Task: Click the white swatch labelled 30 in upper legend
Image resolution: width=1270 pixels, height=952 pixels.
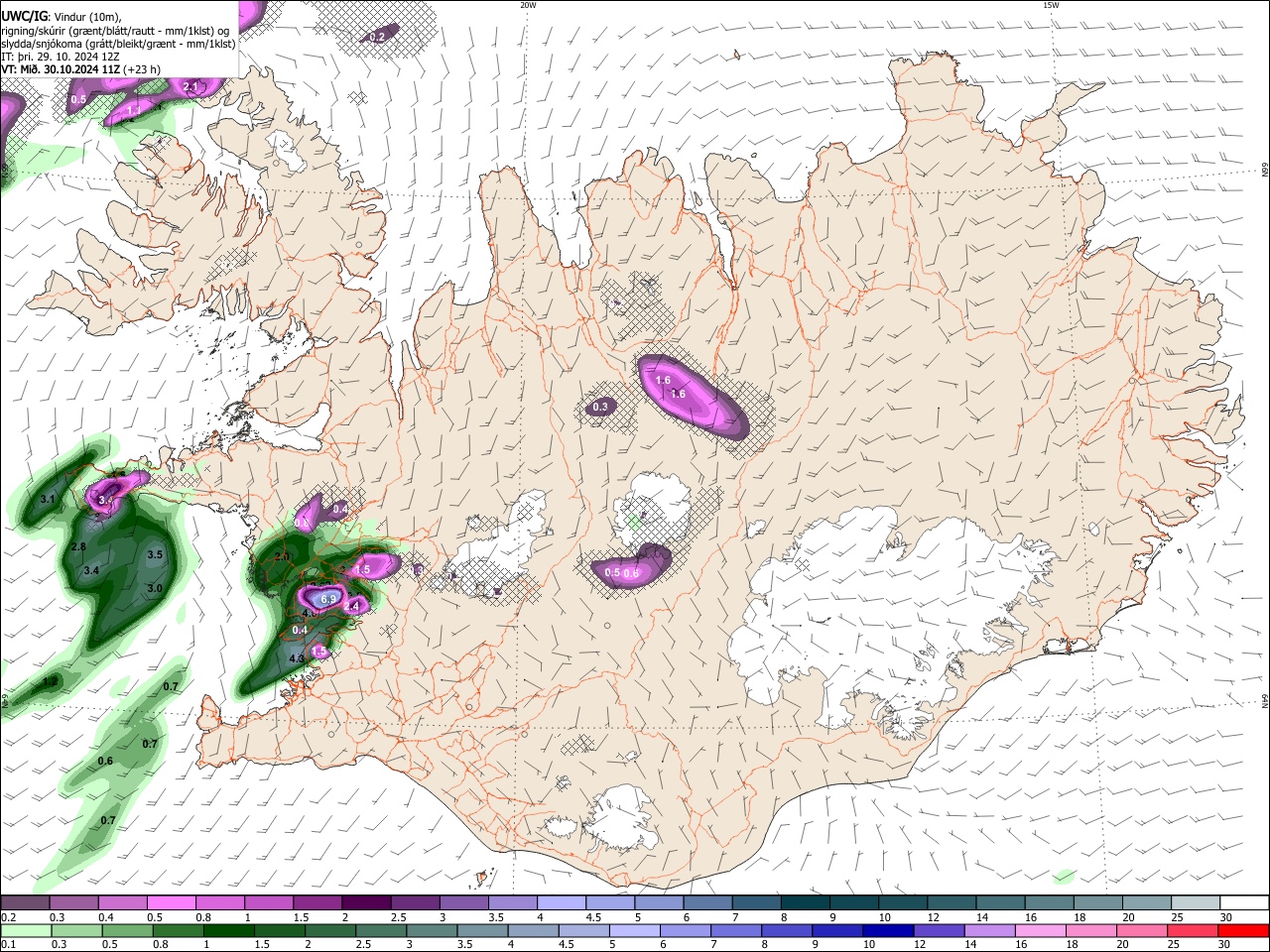Action: (1243, 903)
